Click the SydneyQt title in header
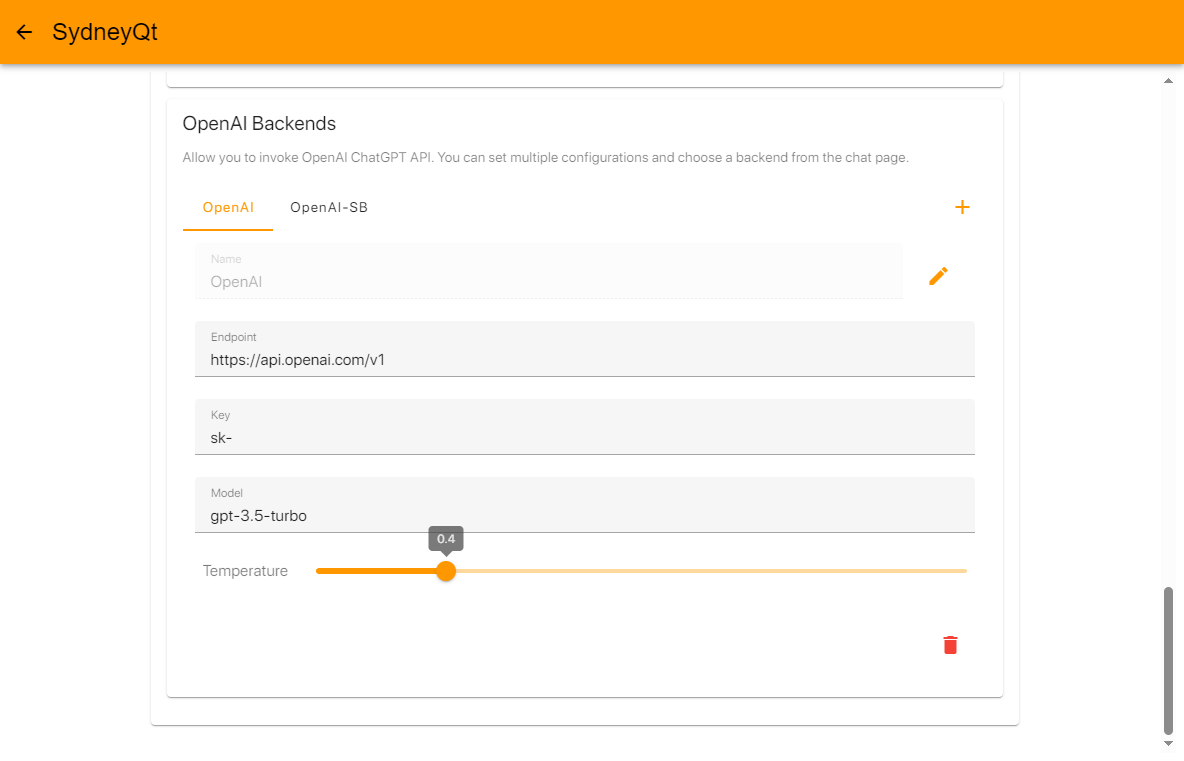 click(105, 32)
